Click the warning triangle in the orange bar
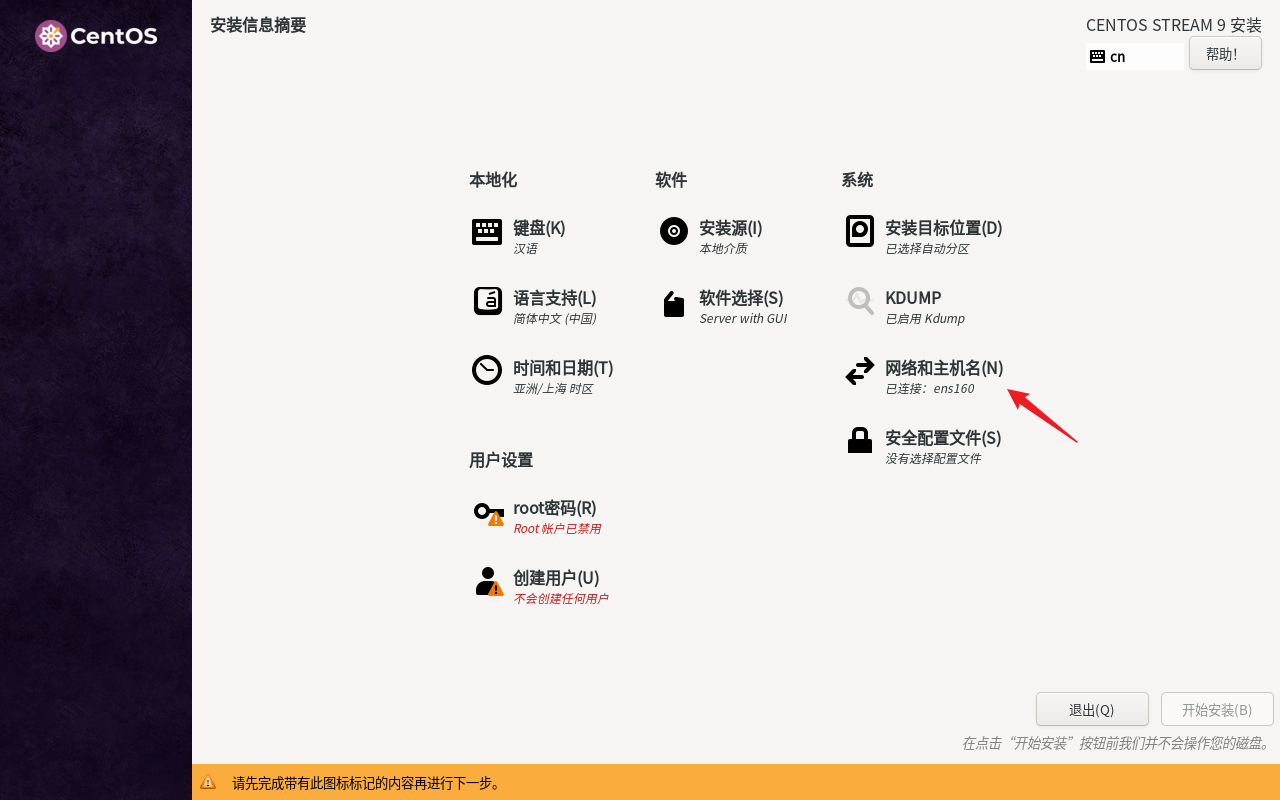This screenshot has width=1280, height=800. 208,783
